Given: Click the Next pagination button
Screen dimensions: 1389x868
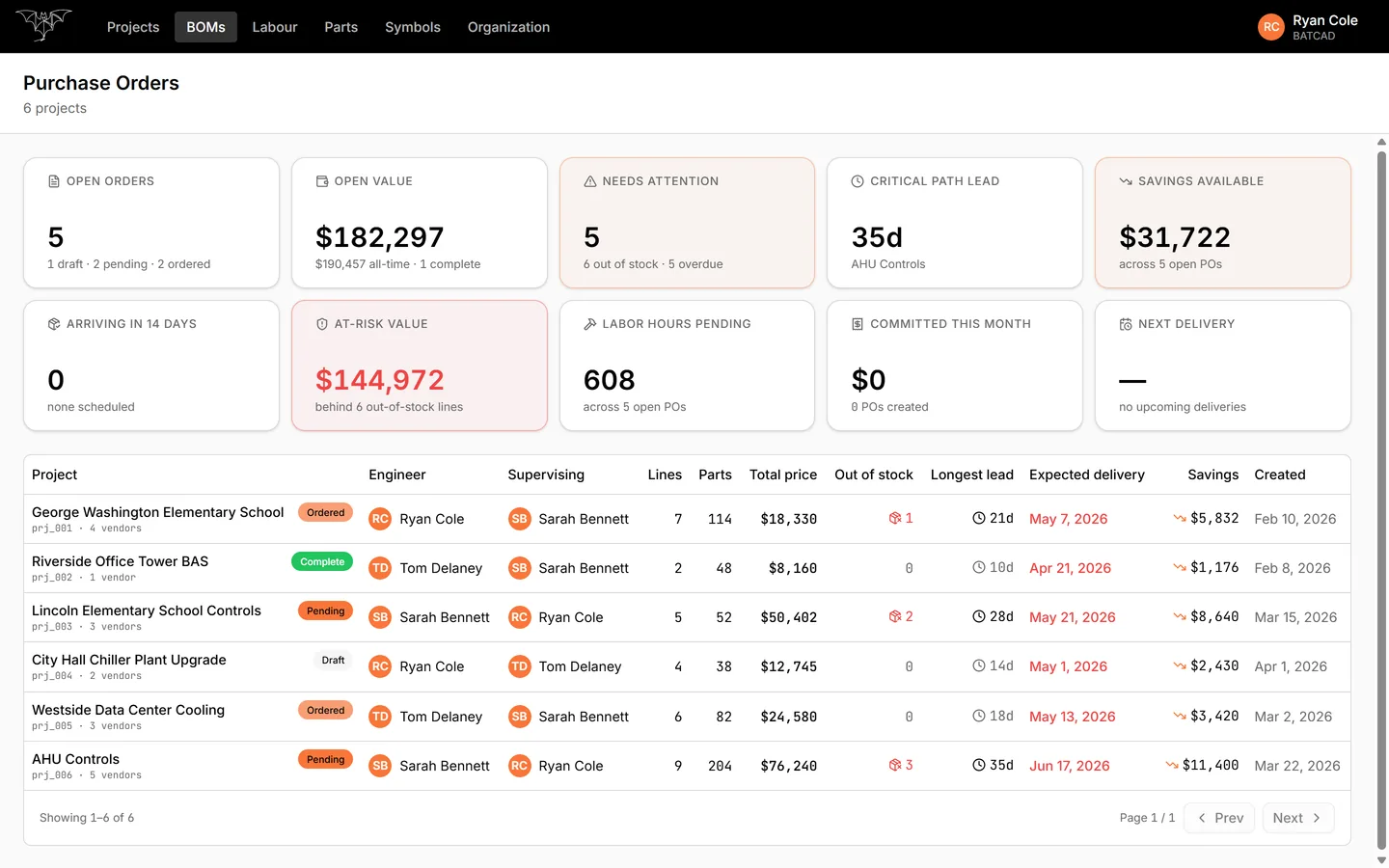Looking at the screenshot, I should pos(1298,818).
